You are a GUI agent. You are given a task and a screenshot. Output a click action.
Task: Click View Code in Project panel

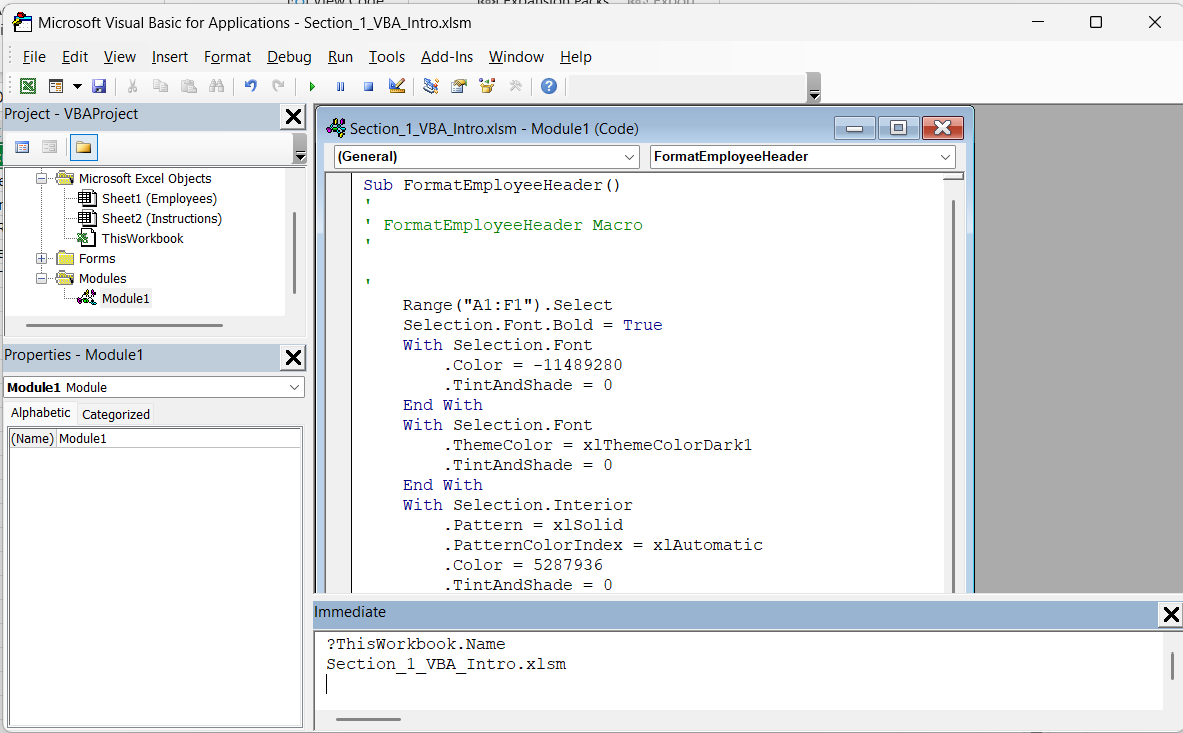23,147
